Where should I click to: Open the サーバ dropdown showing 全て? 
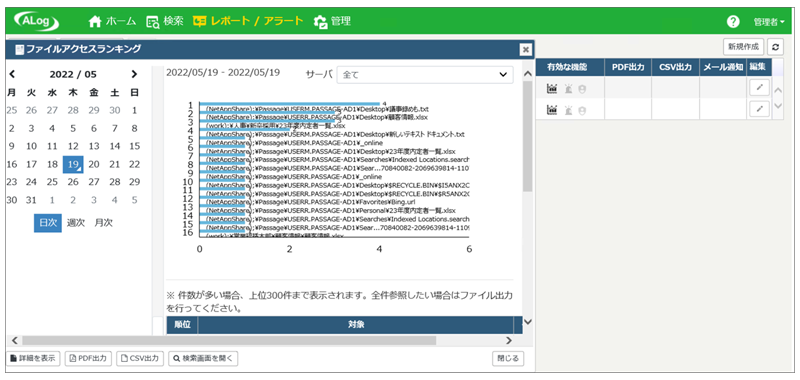424,74
